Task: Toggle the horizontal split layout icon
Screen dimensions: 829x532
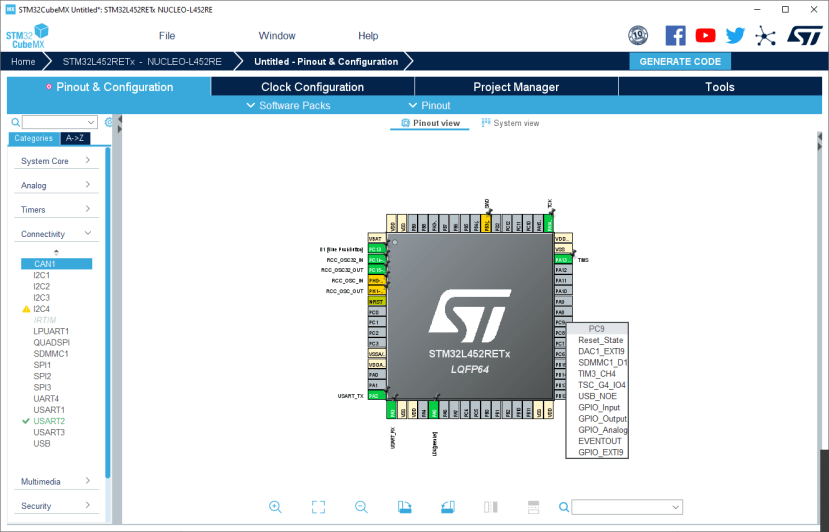Action: tap(533, 507)
